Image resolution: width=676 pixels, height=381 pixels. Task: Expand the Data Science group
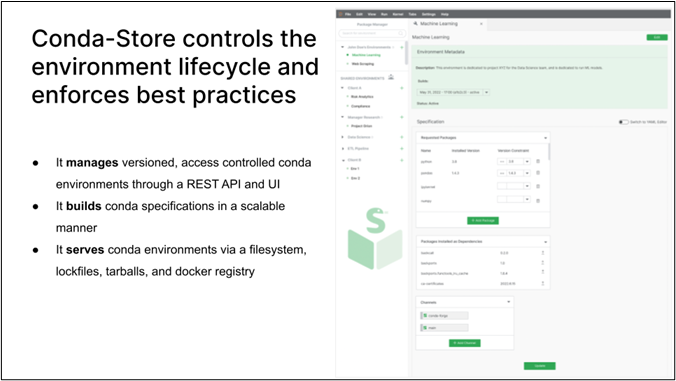343,137
